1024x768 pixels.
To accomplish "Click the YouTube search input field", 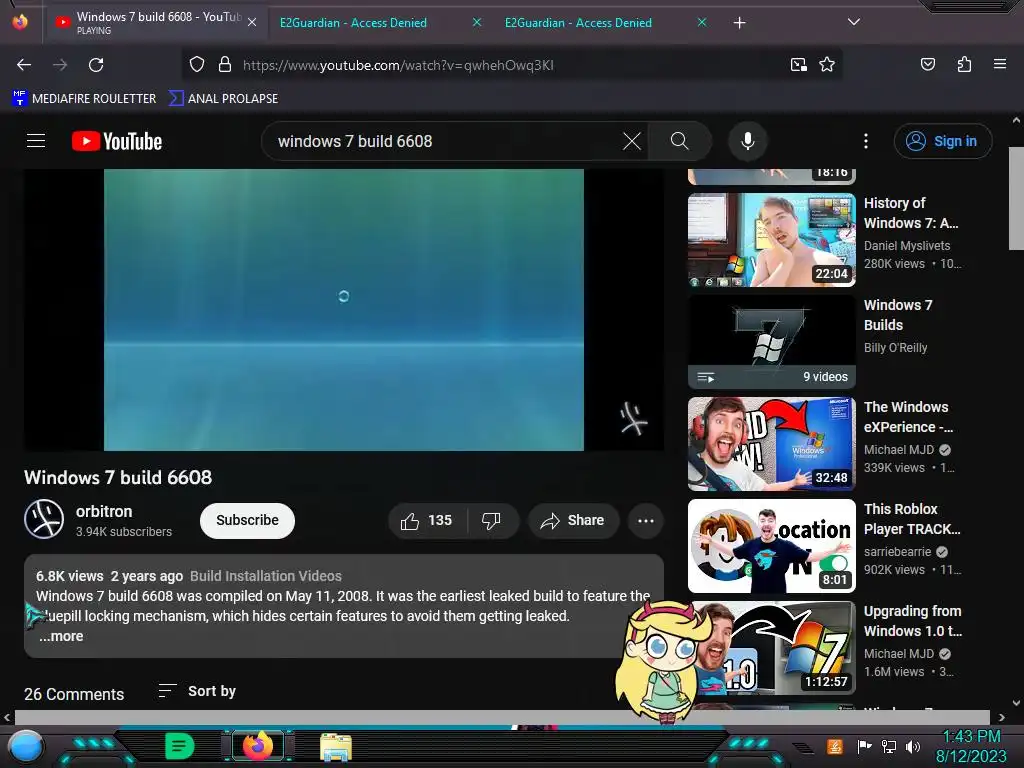I will [x=444, y=141].
